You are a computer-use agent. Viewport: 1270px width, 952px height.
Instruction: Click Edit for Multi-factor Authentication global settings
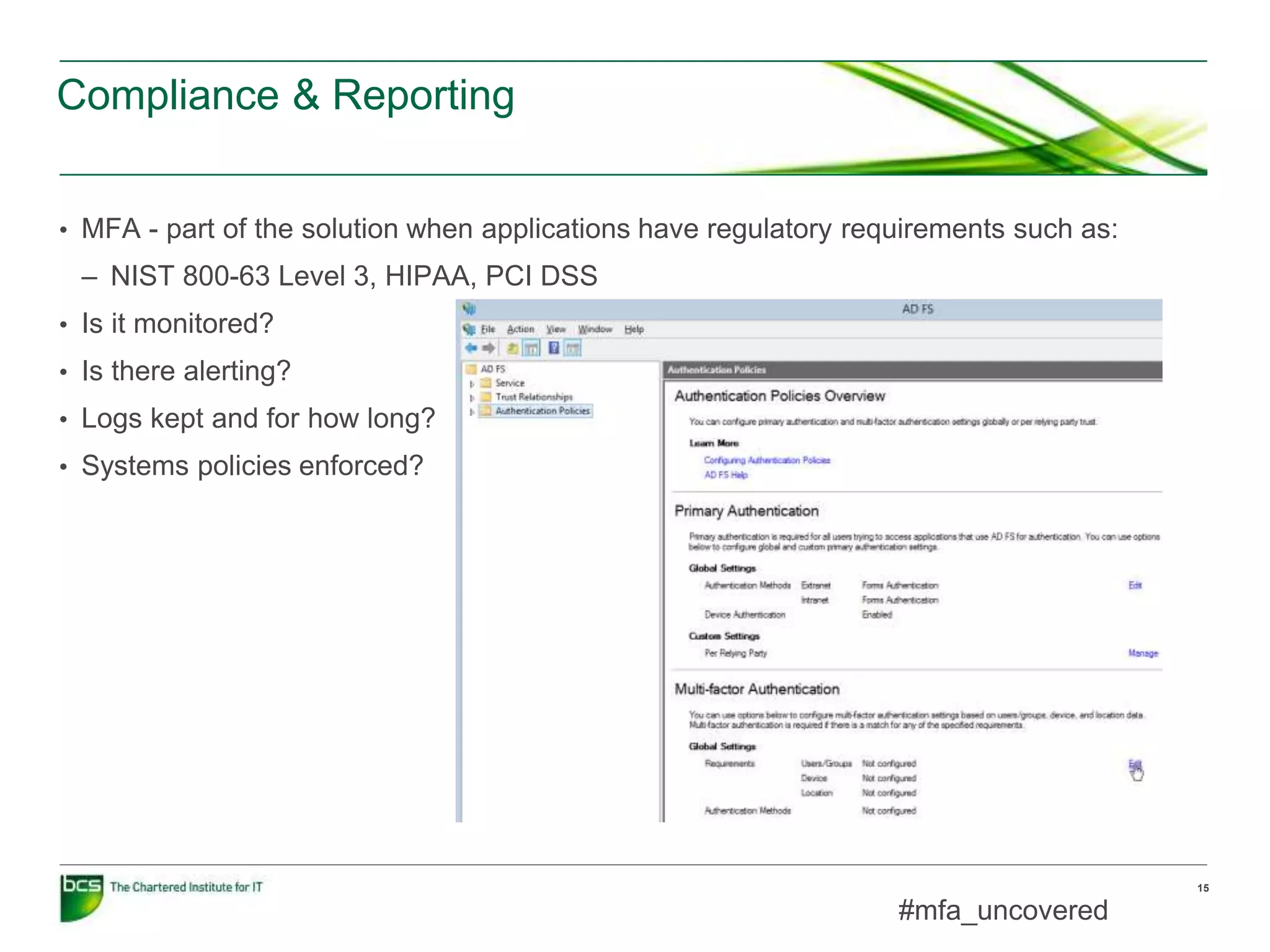click(x=1135, y=764)
